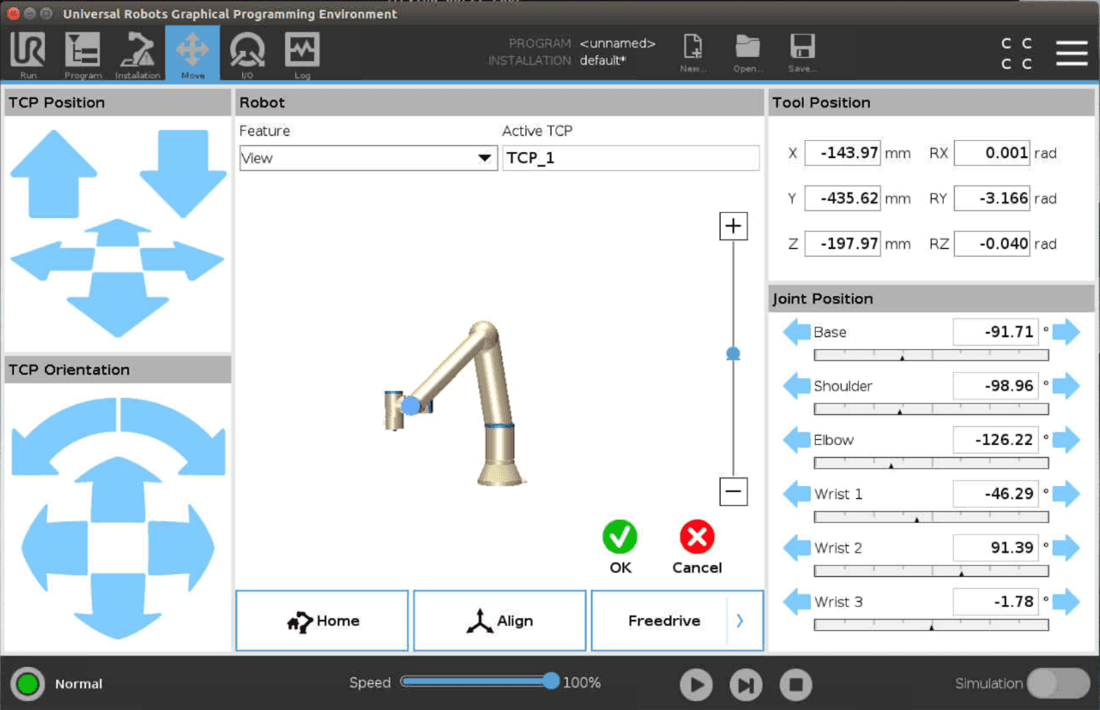Zoom out robot view with minus button
1100x710 pixels.
pyautogui.click(x=733, y=491)
